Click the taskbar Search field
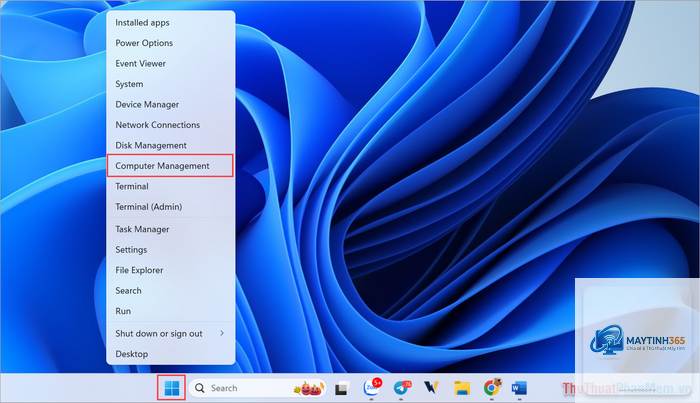The height and width of the screenshot is (403, 700). click(258, 388)
